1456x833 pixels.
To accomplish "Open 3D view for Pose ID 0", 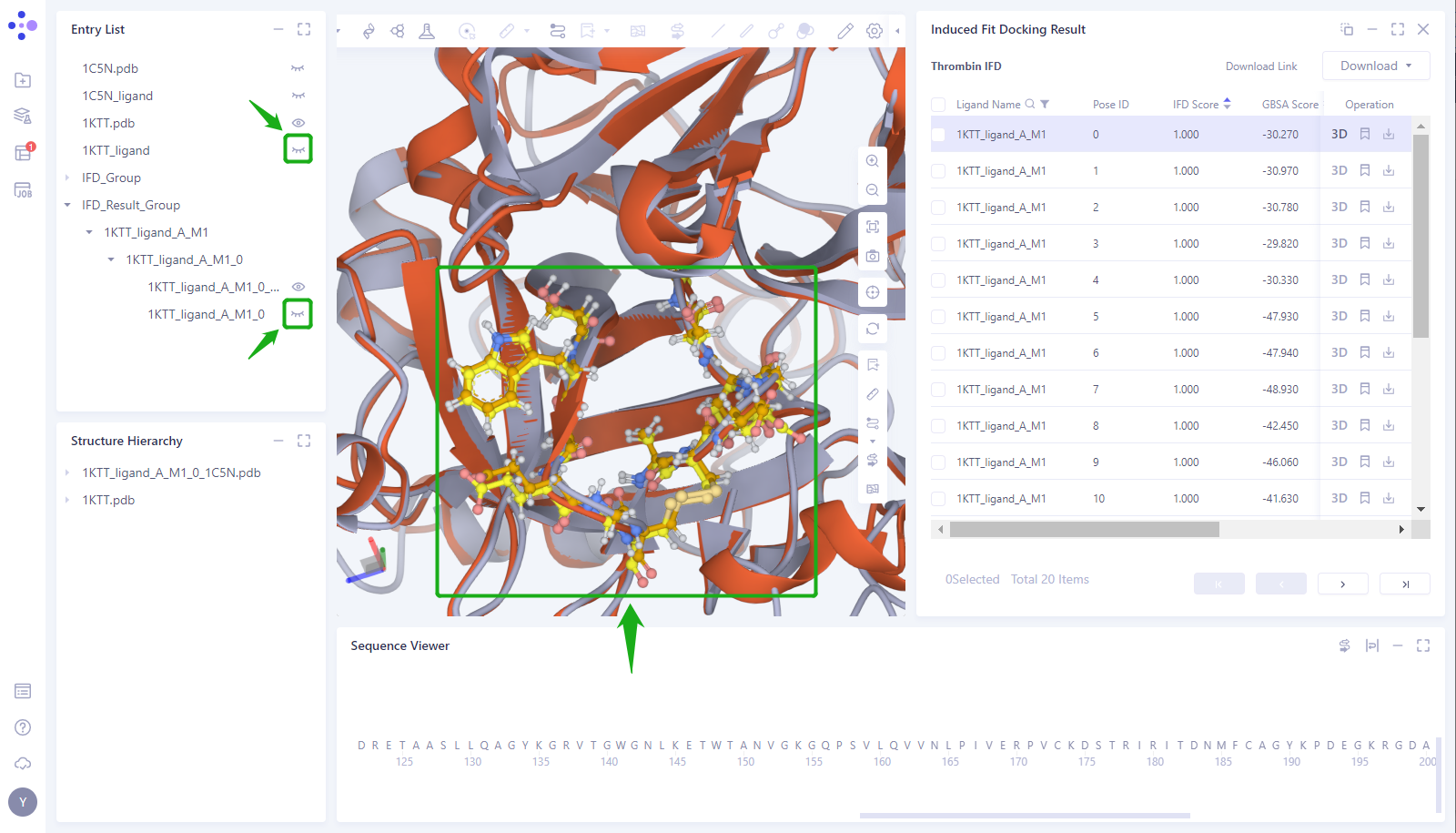I will [x=1339, y=133].
